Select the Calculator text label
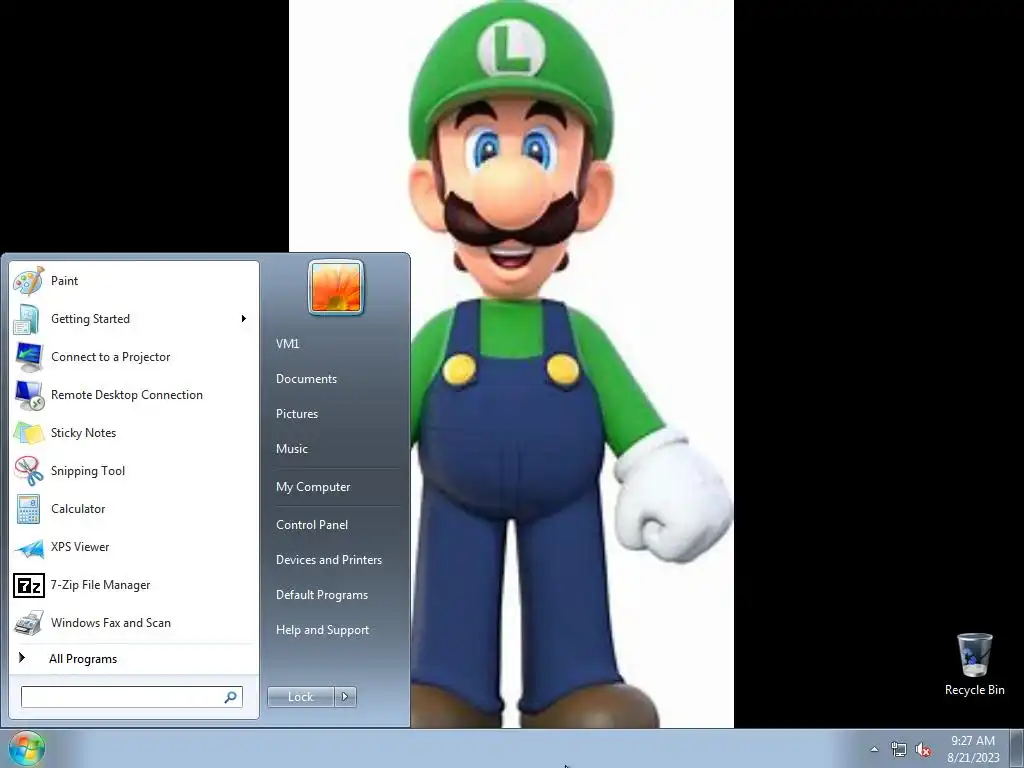This screenshot has height=768, width=1024. 78,509
